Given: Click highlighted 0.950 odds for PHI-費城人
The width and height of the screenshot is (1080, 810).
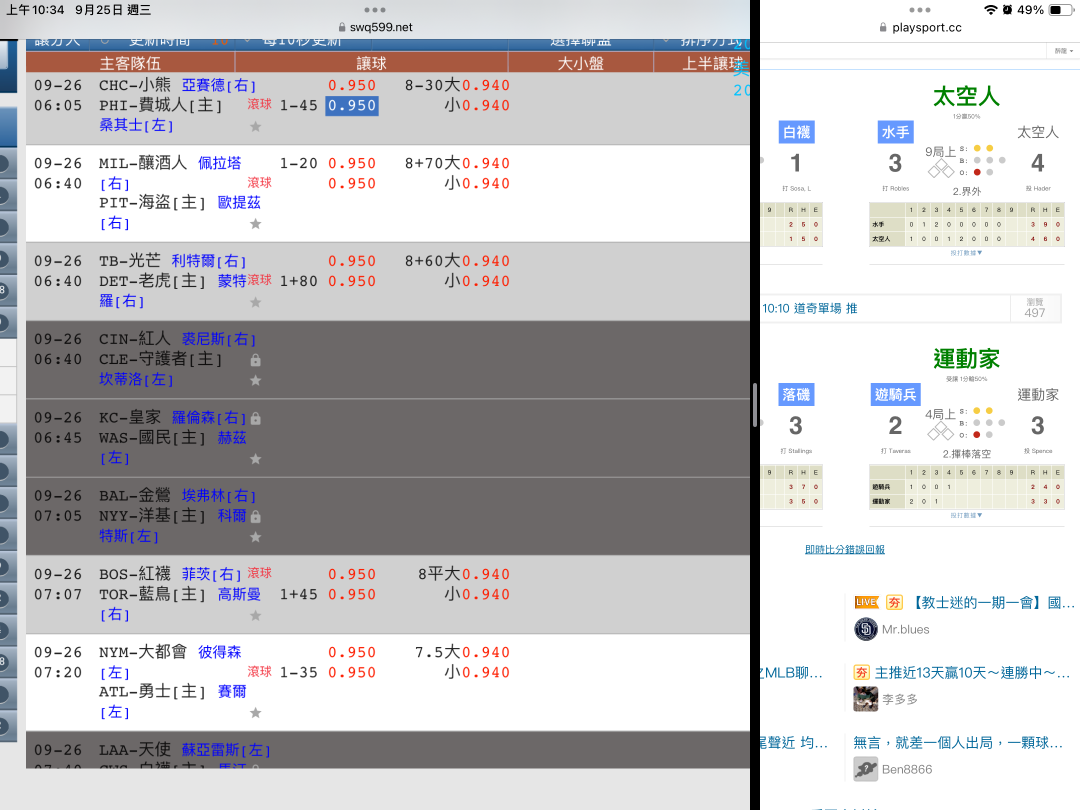Looking at the screenshot, I should (352, 105).
